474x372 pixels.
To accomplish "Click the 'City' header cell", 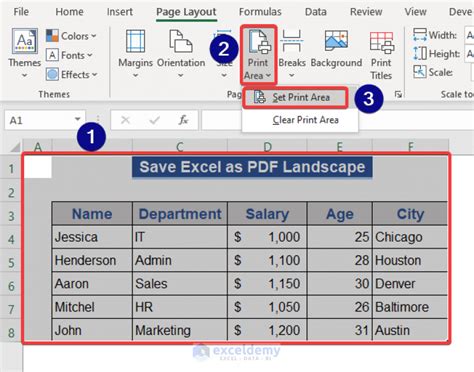I will coord(410,214).
